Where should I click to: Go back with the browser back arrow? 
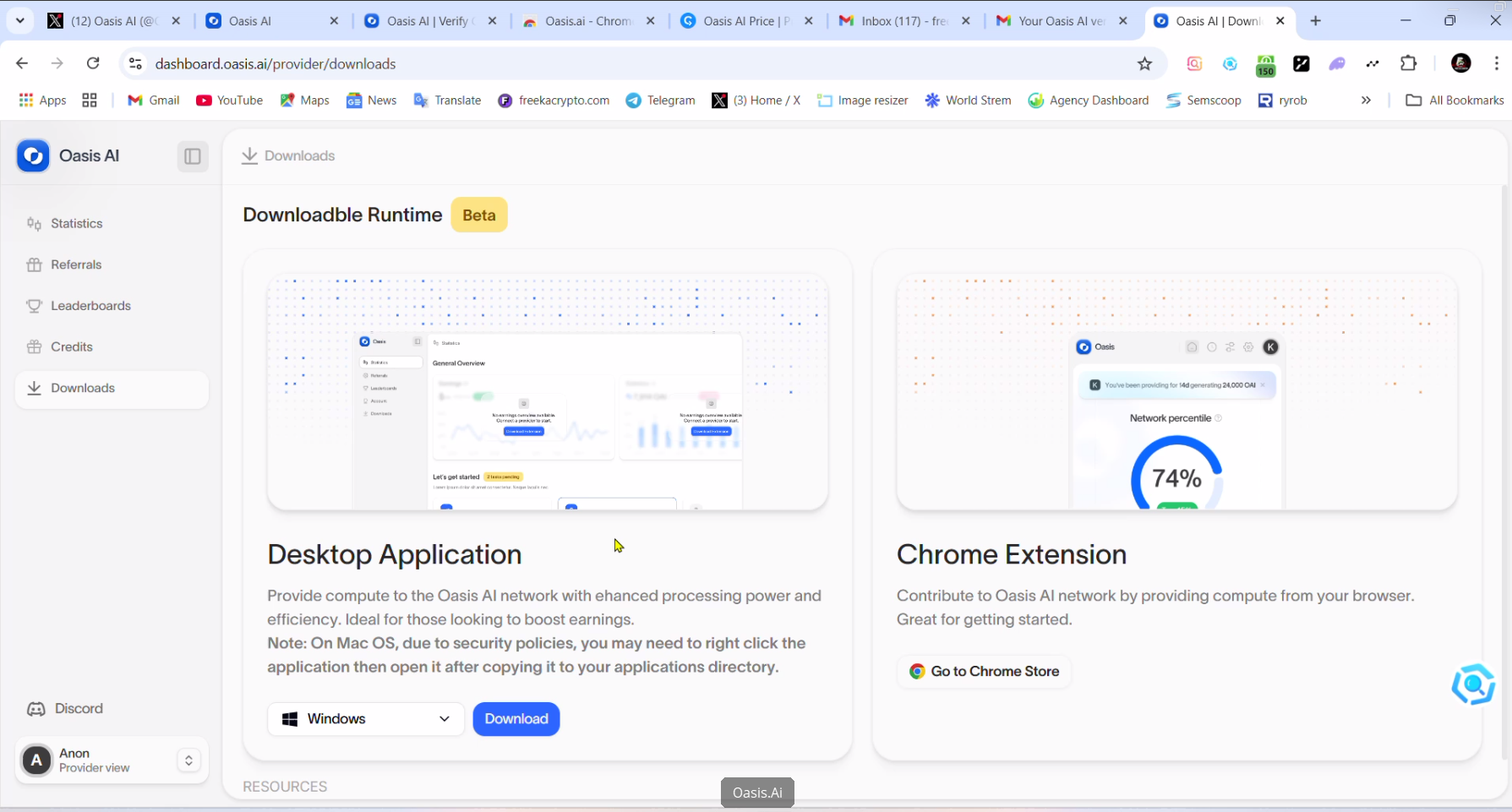coord(22,63)
